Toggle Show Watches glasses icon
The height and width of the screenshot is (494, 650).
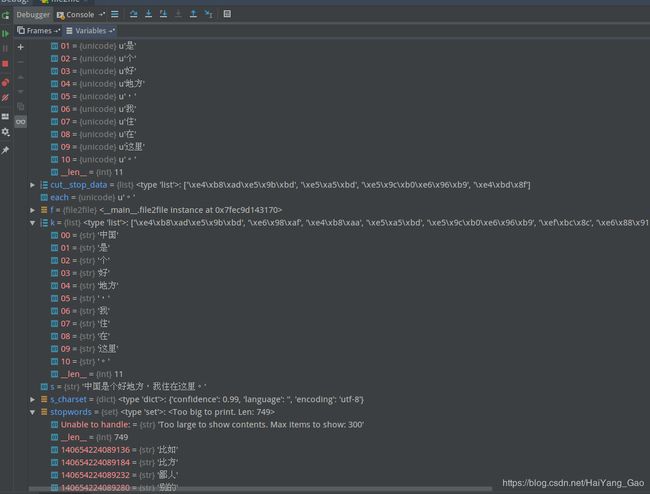21,122
